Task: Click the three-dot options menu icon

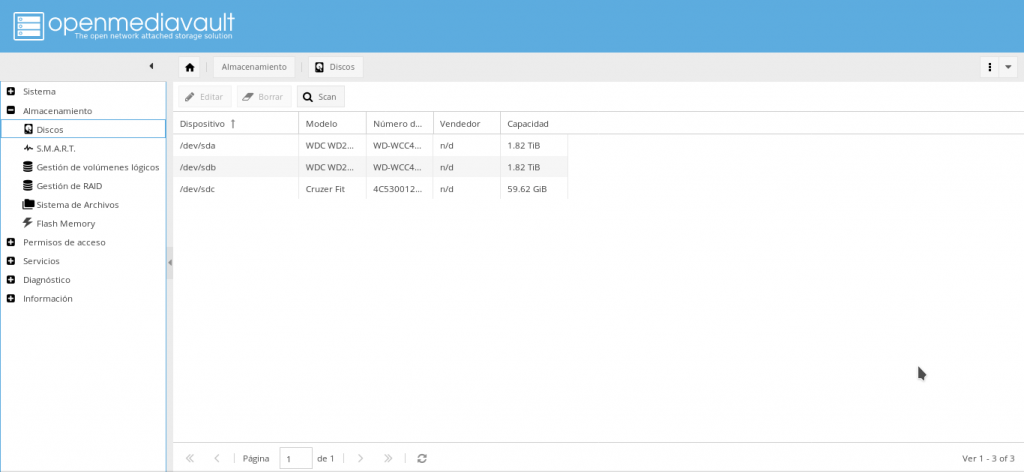Action: 990,67
